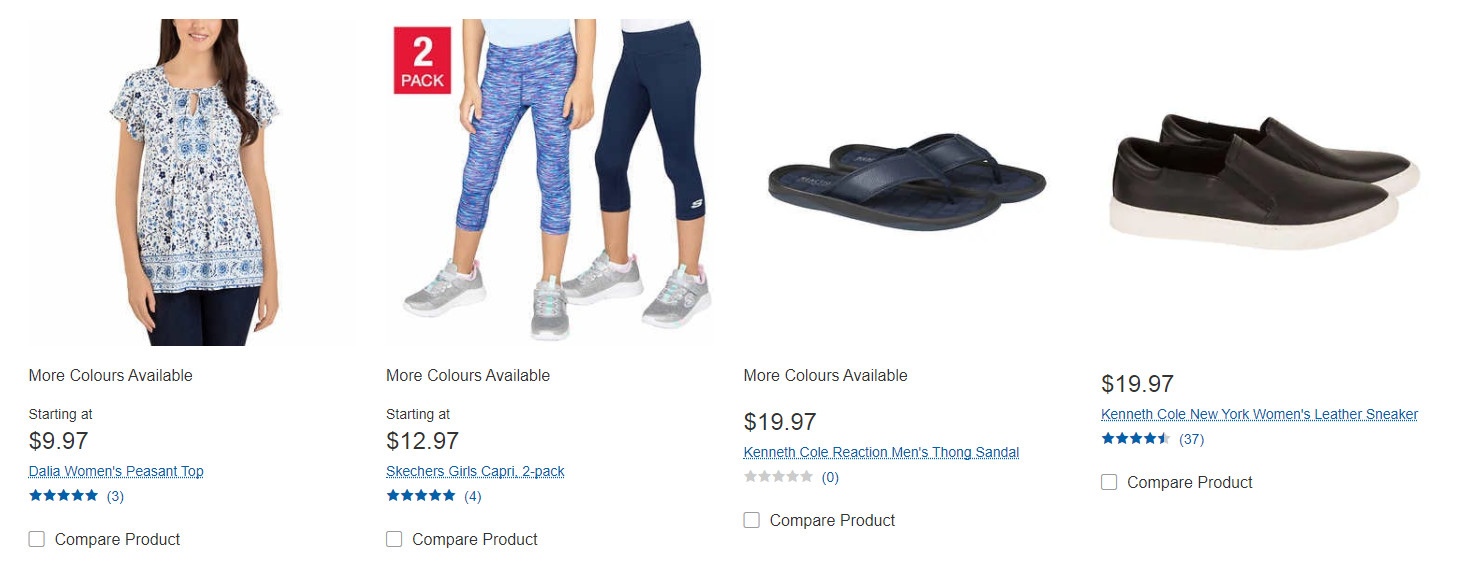Open the (3) reviews count for Dalia top
The width and height of the screenshot is (1459, 569).
coord(115,496)
